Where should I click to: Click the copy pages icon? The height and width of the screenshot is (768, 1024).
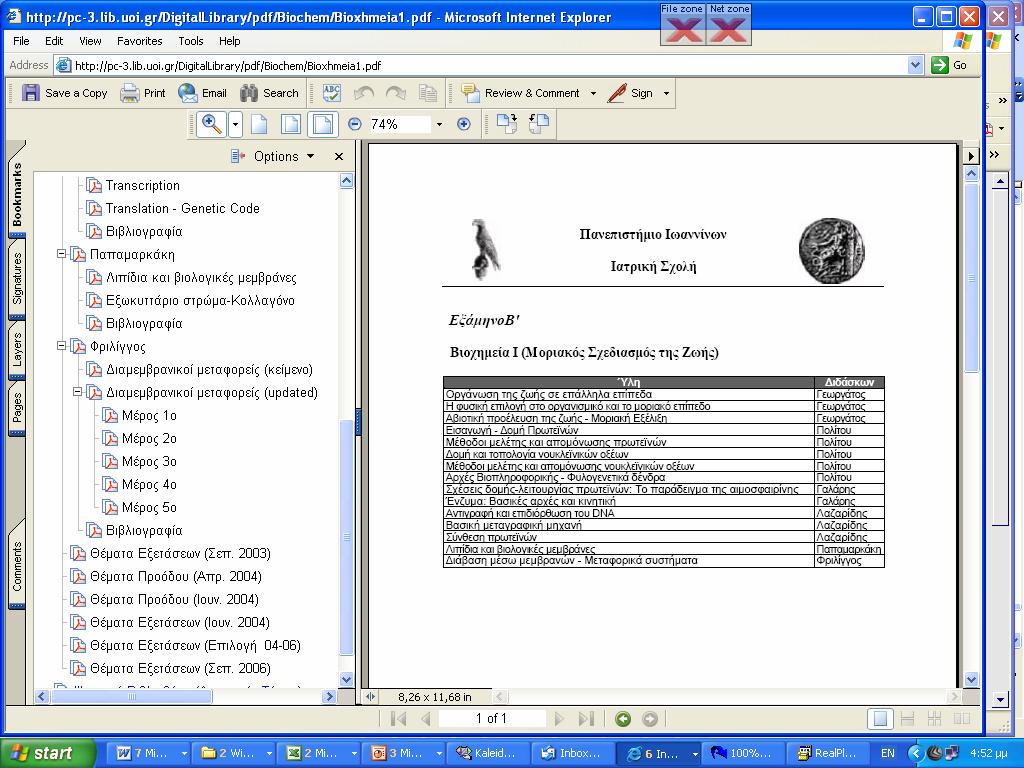(428, 93)
